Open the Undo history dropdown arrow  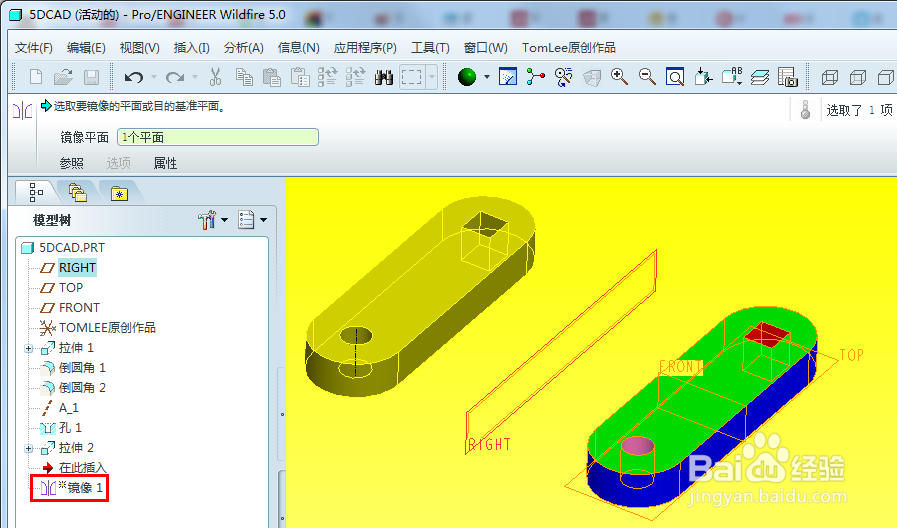[x=153, y=77]
